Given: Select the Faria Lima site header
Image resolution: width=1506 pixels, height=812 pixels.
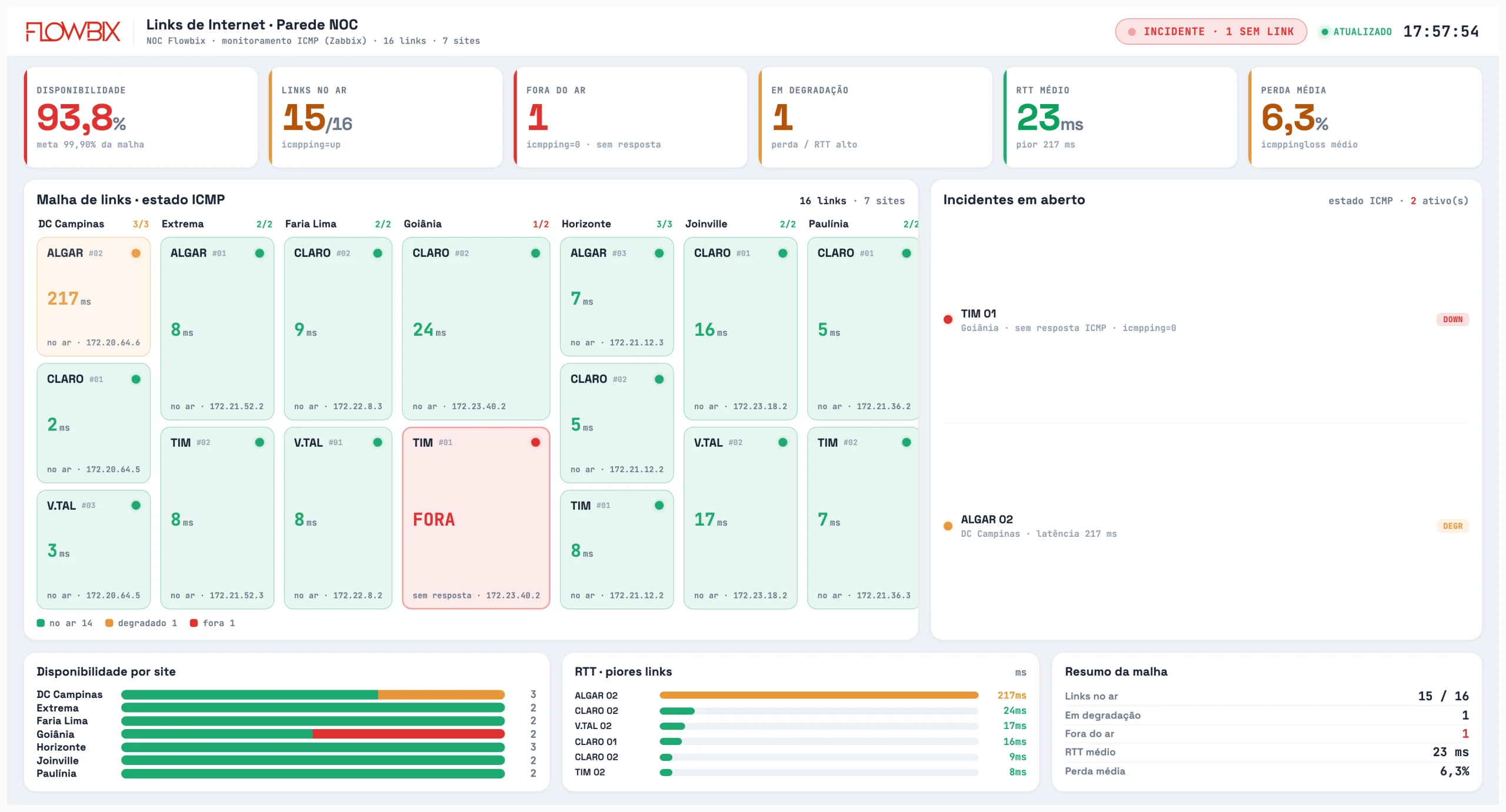Looking at the screenshot, I should pos(338,224).
